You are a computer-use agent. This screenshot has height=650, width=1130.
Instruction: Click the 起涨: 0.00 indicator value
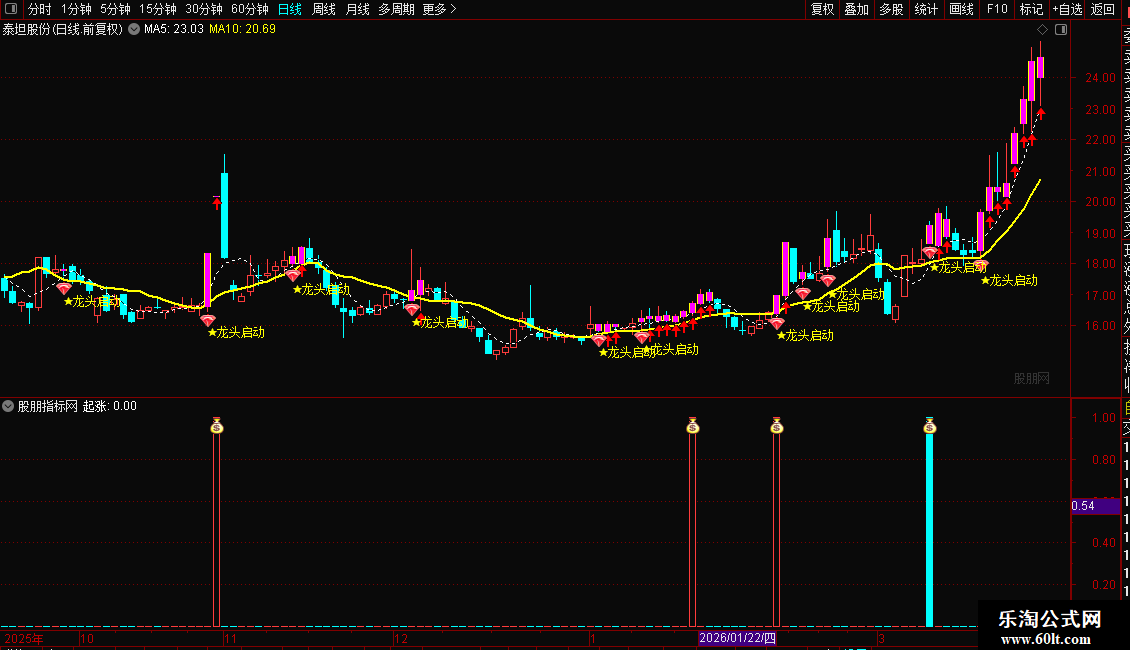pyautogui.click(x=110, y=406)
